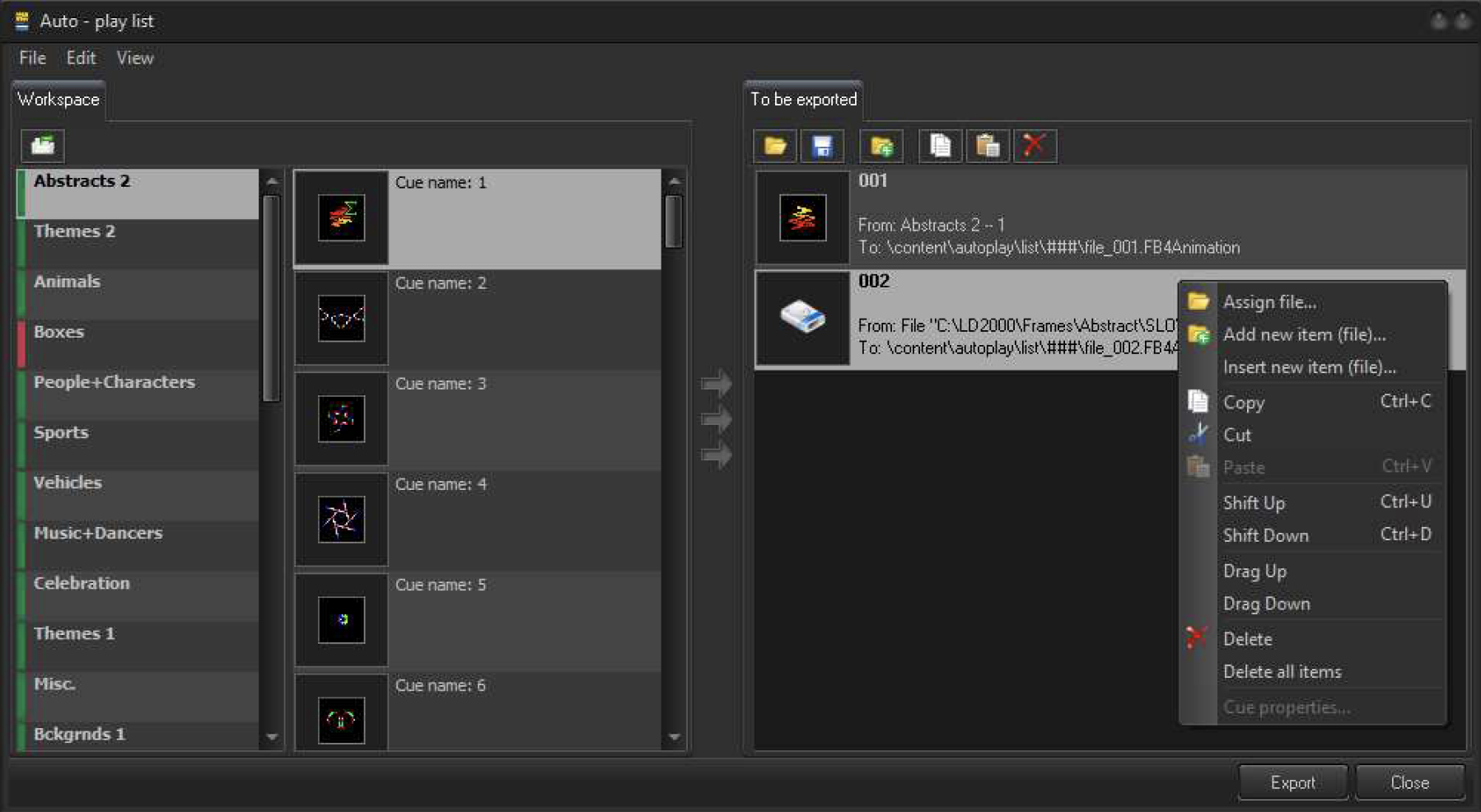Click the Export button
Screen dimensions: 1481x812
coord(1292,782)
